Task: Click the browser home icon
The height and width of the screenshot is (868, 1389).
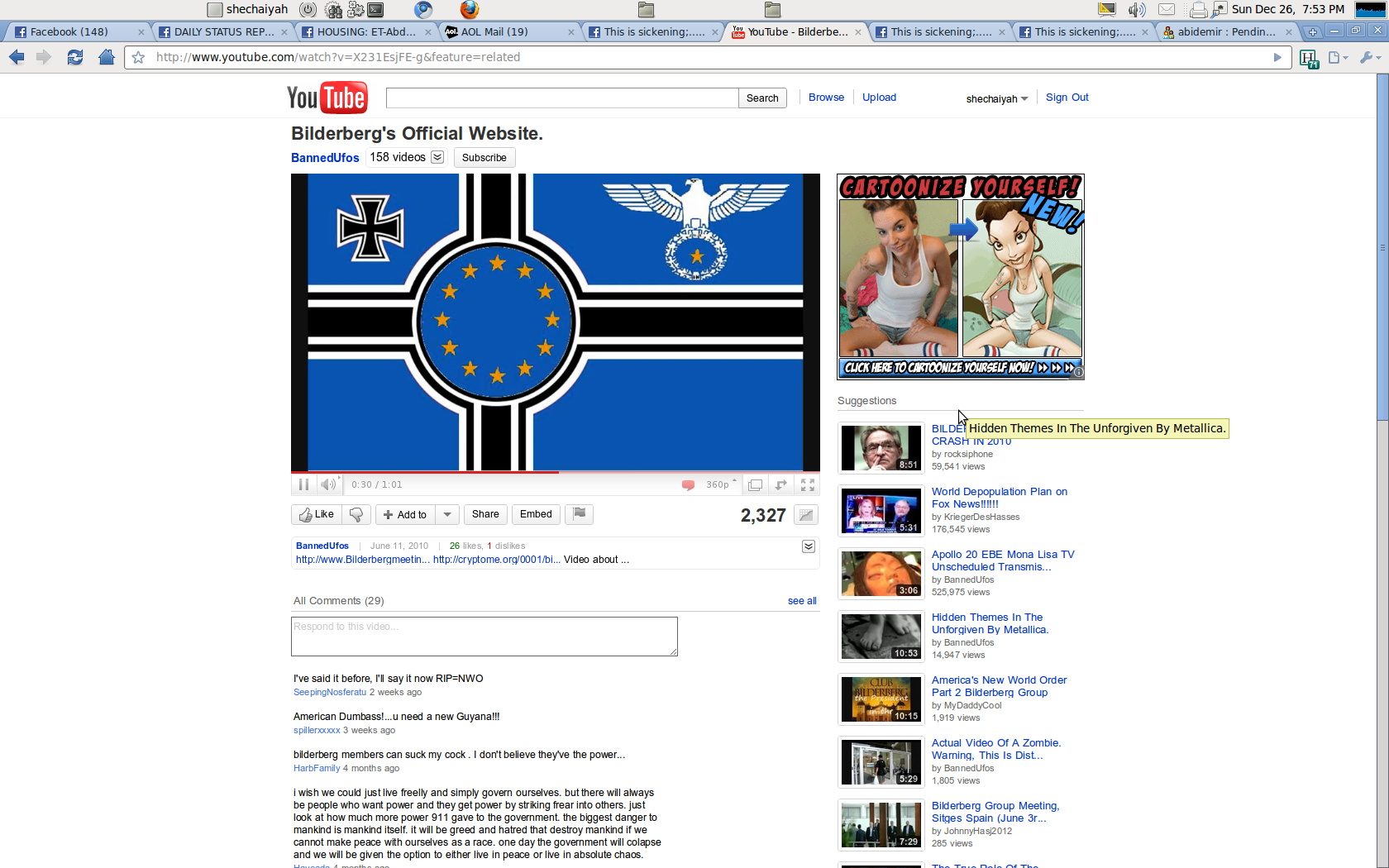Action: 106,57
